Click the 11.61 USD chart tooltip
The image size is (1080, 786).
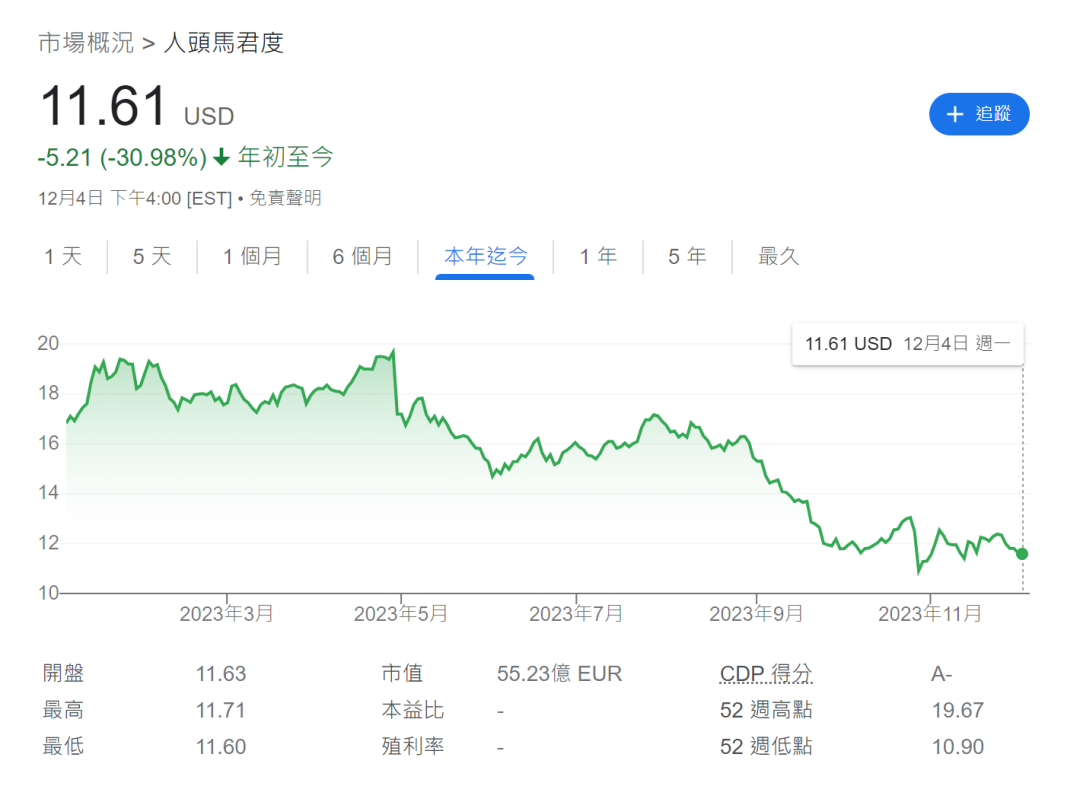[x=907, y=344]
